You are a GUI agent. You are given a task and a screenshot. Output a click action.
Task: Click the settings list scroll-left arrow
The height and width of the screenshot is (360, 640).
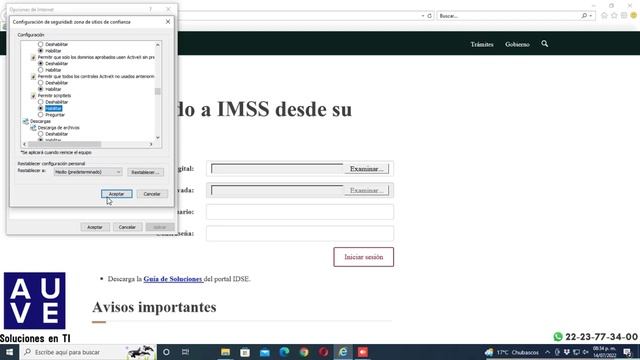point(24,144)
